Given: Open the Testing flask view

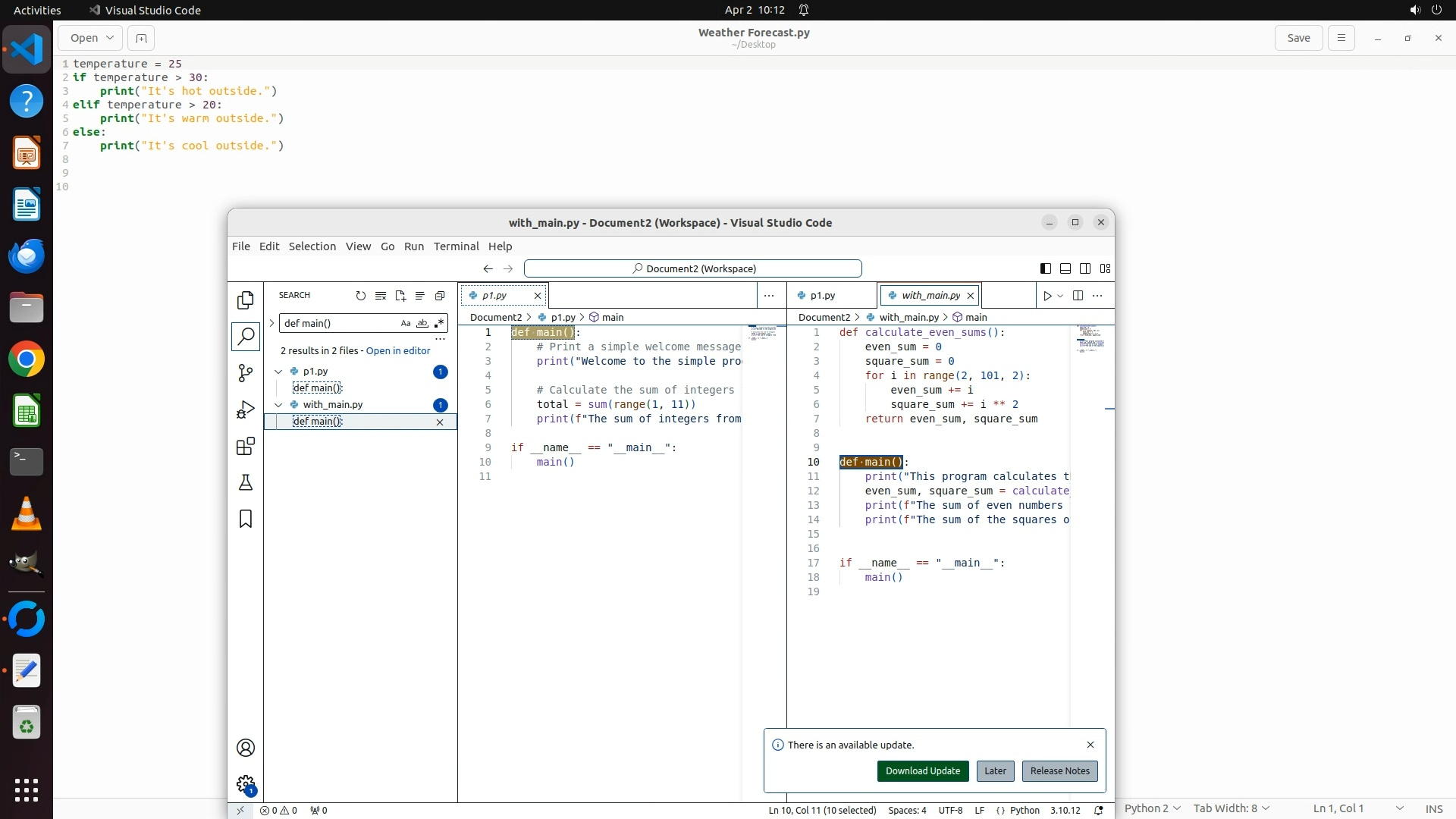Looking at the screenshot, I should point(246,483).
